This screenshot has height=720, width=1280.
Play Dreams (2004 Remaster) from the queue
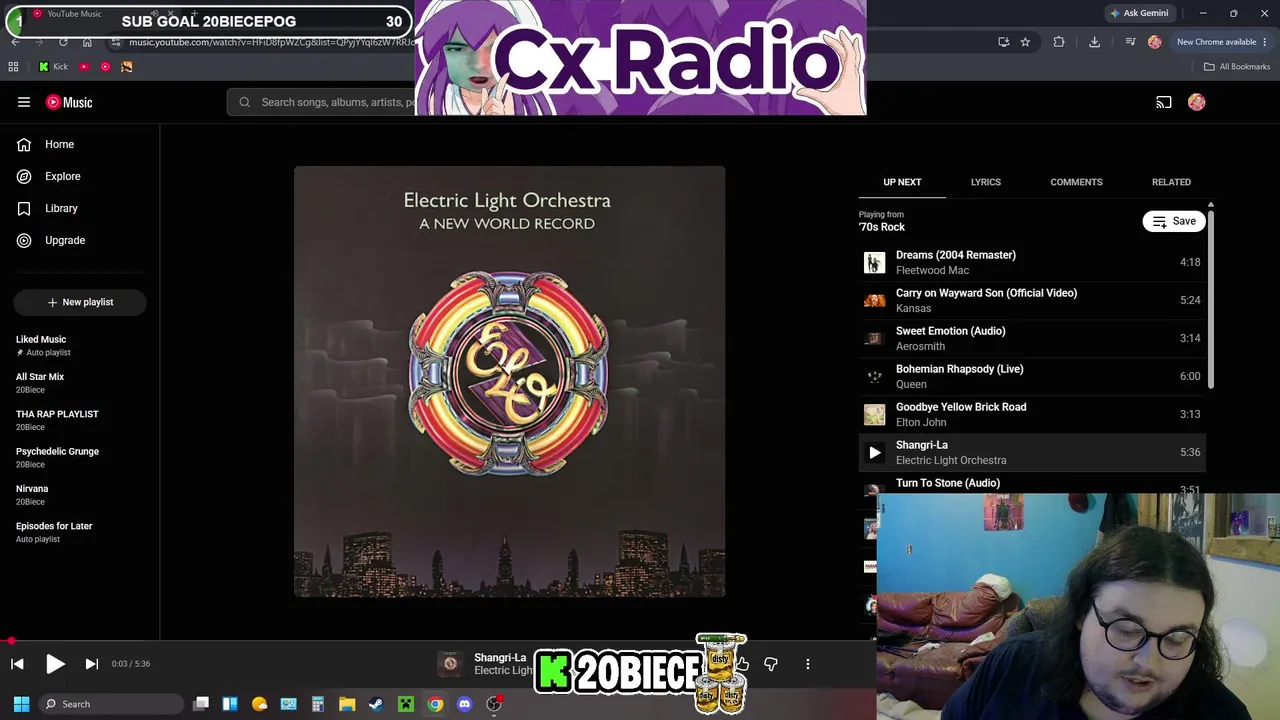(x=1031, y=262)
